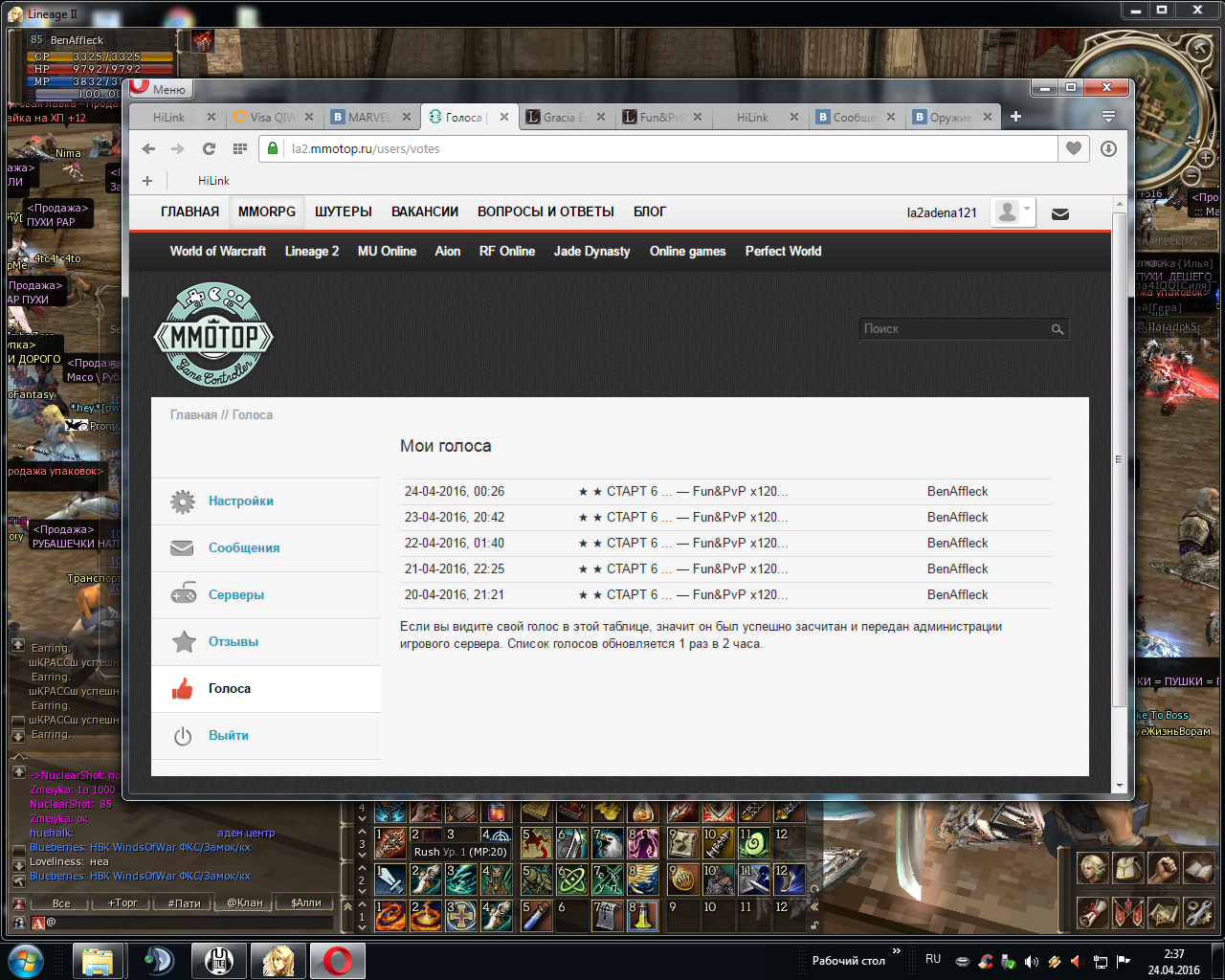Open the Opera Меню dropdown
The image size is (1225, 980).
pyautogui.click(x=161, y=89)
